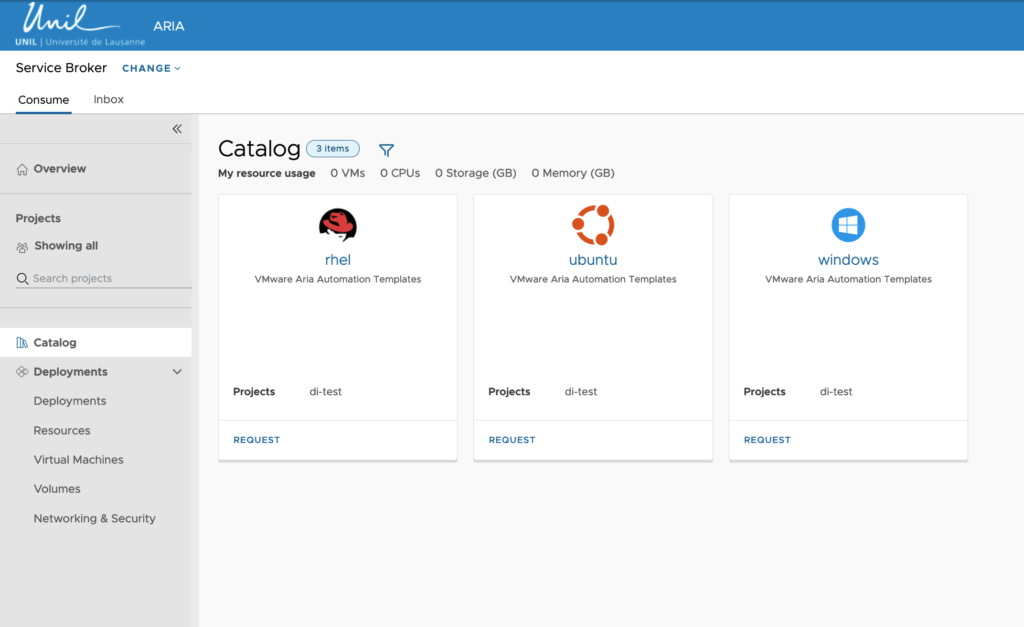This screenshot has height=627, width=1024.
Task: Click the Red Hat rhel logo icon
Action: tap(337, 225)
